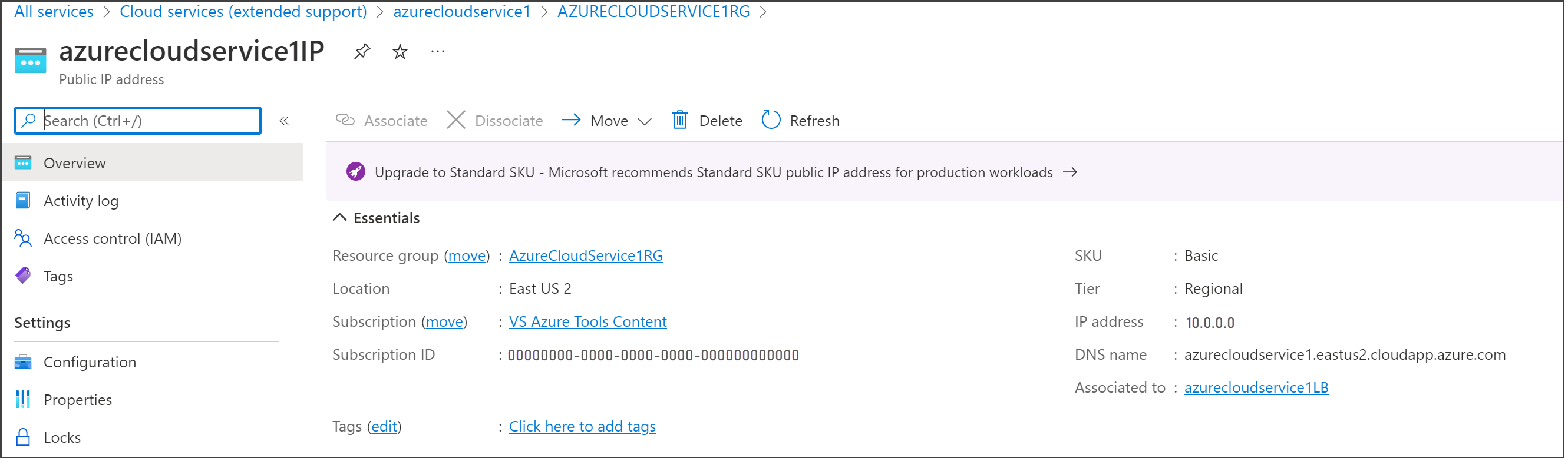Click the Delete trash can icon
This screenshot has height=458, width=1568.
pyautogui.click(x=680, y=121)
